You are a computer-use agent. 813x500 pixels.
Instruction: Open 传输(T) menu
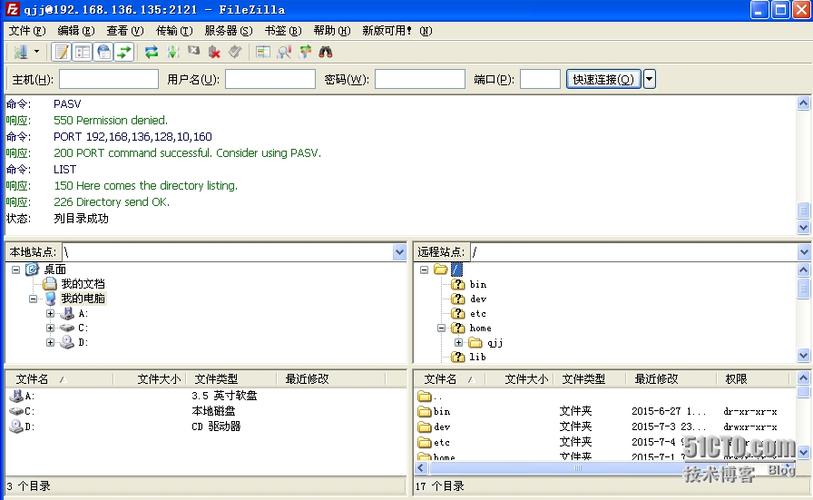[x=174, y=31]
